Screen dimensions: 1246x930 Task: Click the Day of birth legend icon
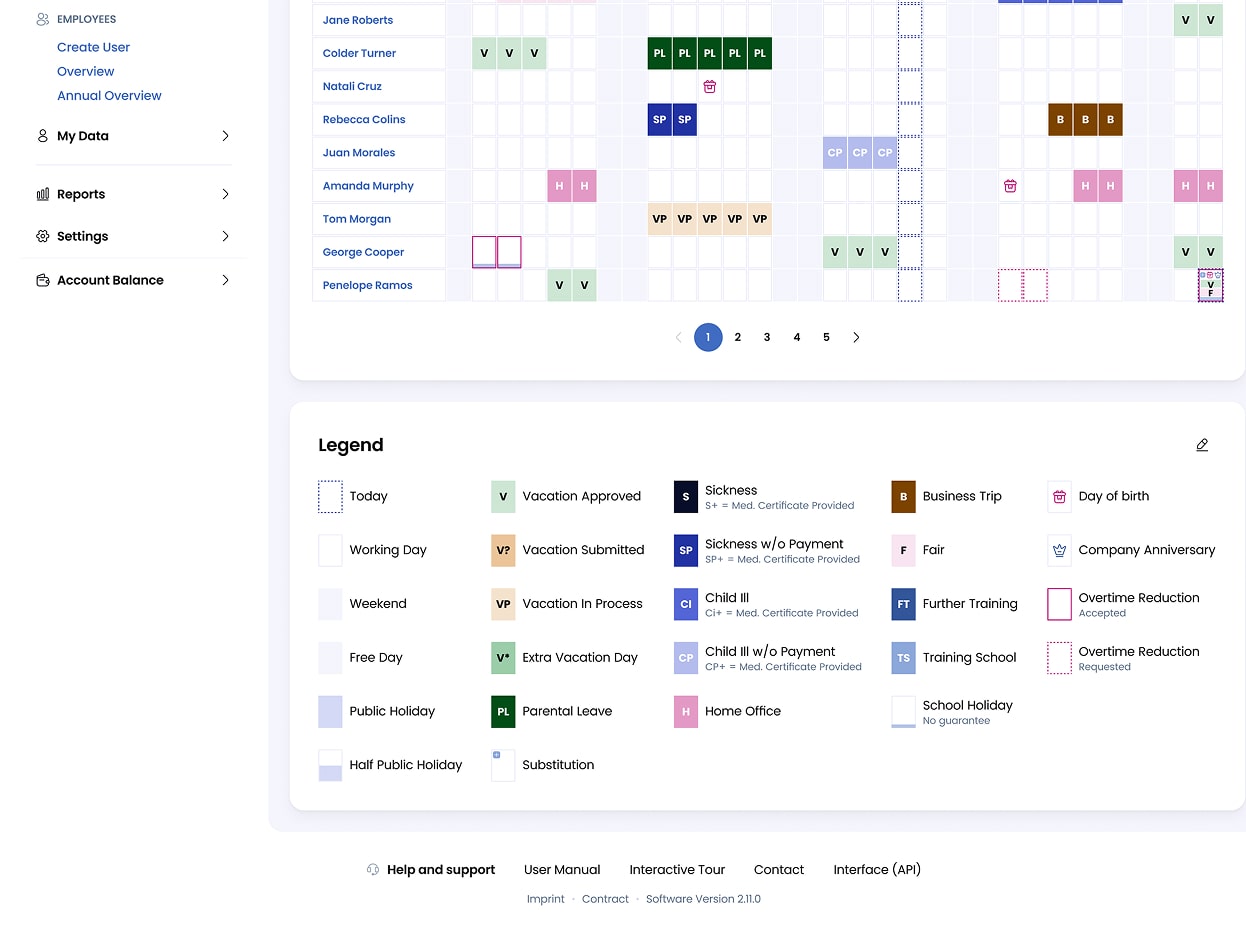pos(1059,496)
